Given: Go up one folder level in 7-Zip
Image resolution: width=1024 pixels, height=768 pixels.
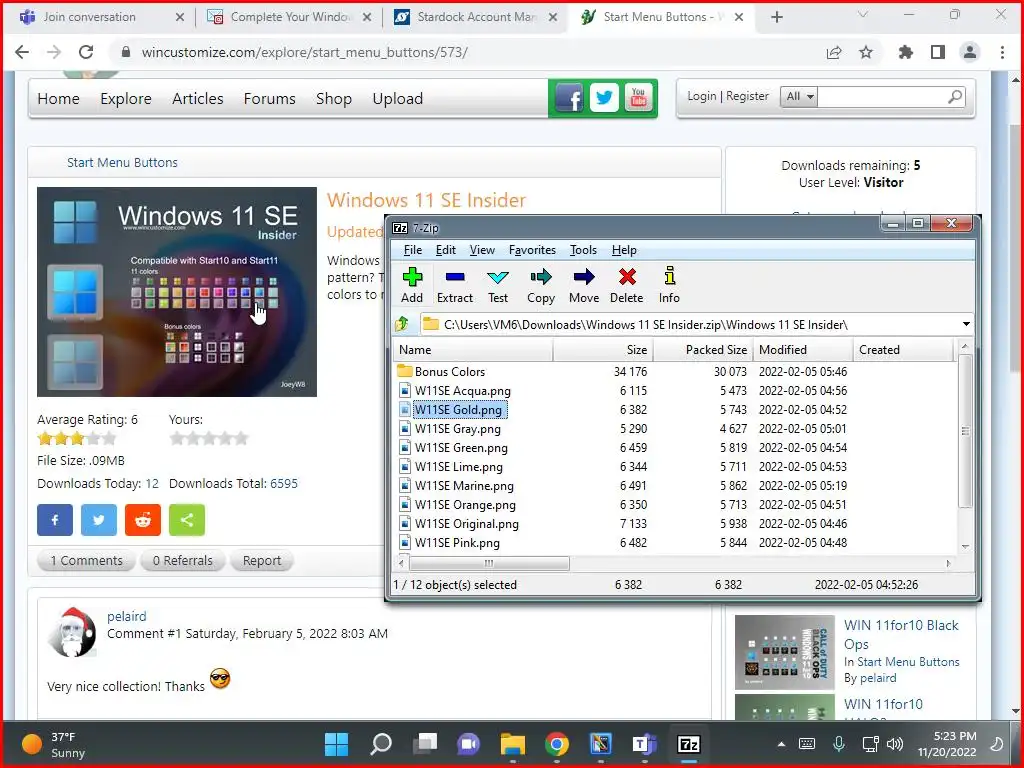Looking at the screenshot, I should (402, 324).
